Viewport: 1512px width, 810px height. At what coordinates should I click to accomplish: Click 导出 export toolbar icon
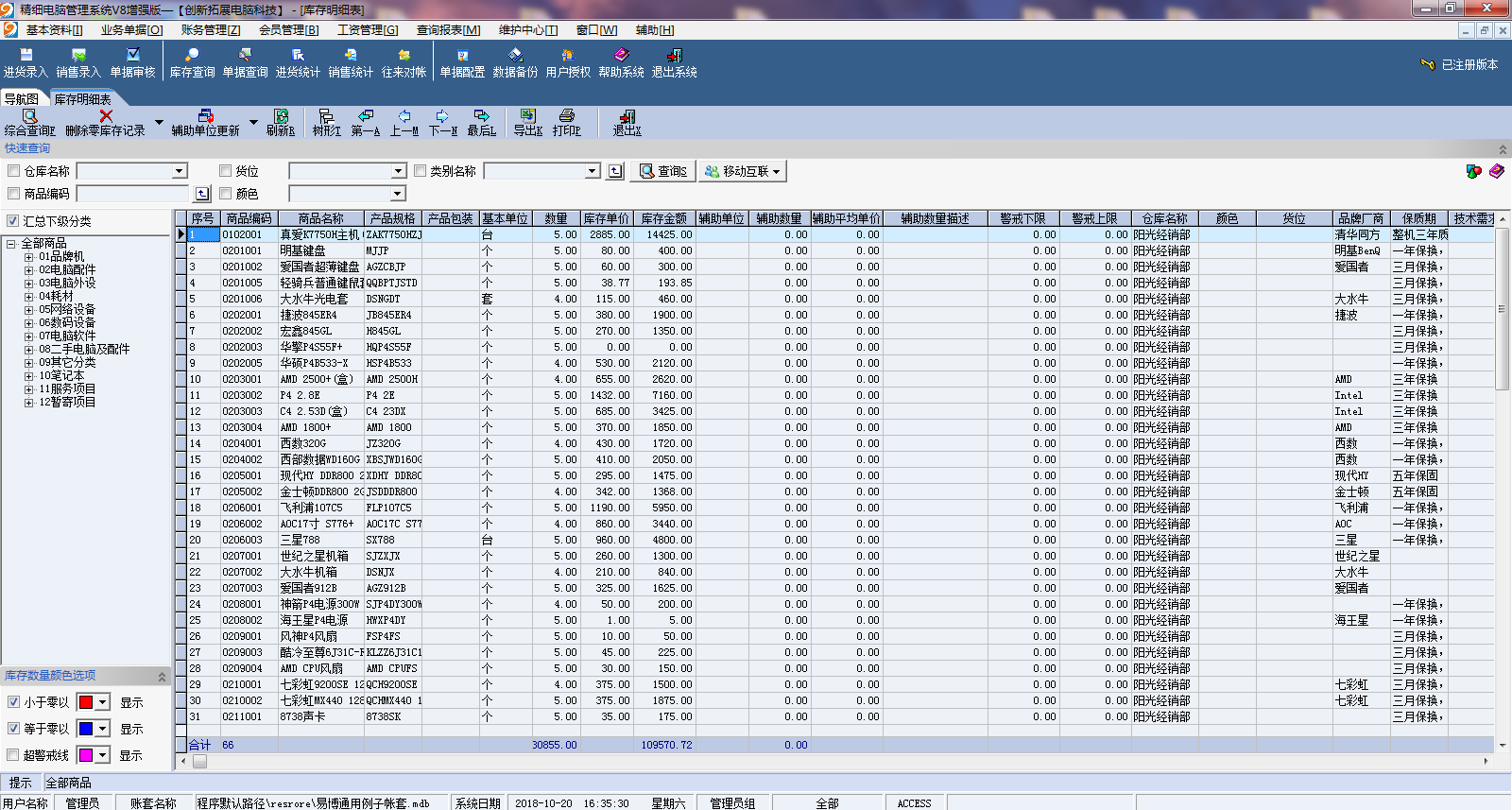(528, 123)
